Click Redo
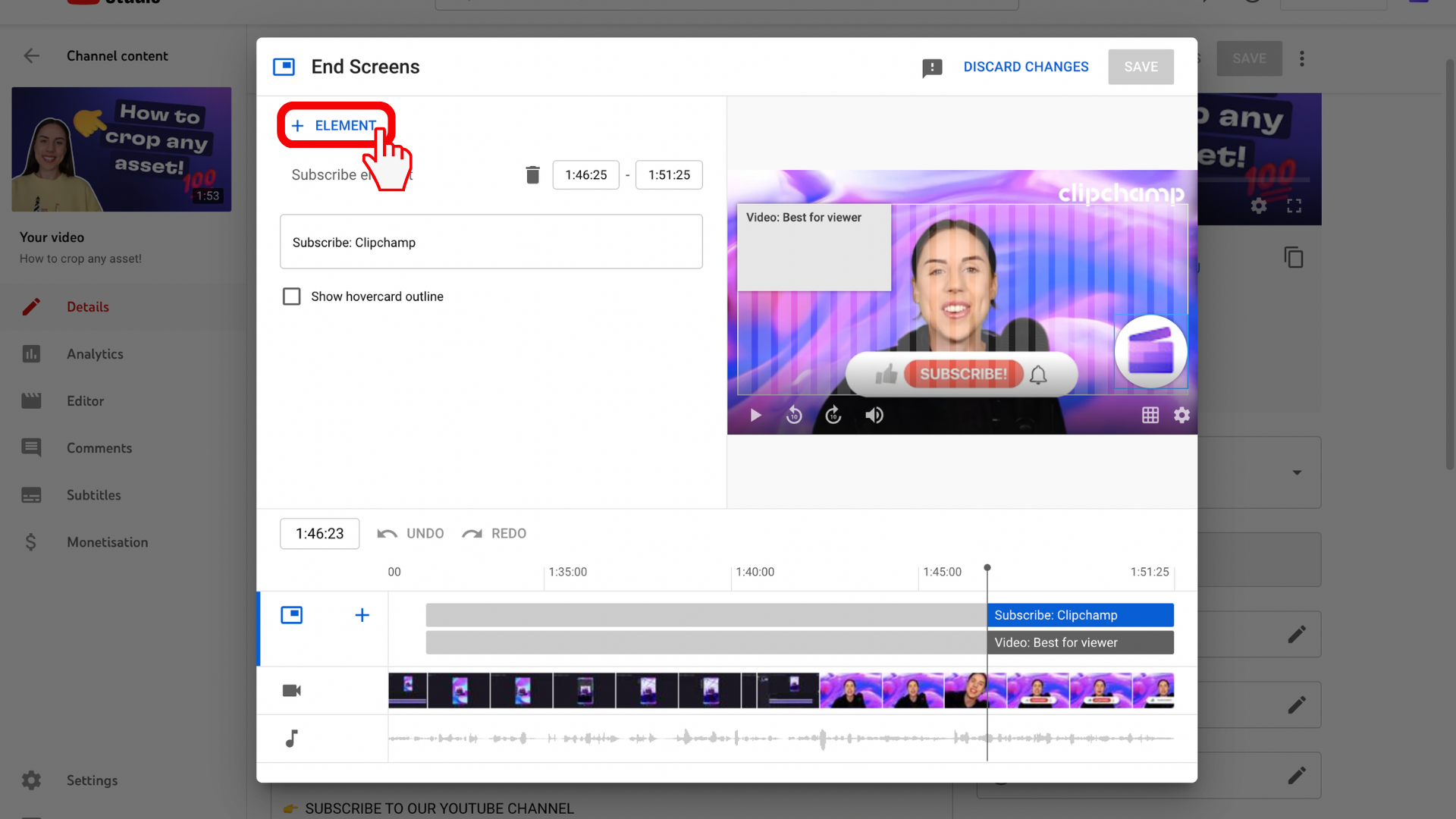The width and height of the screenshot is (1456, 819). coord(494,534)
